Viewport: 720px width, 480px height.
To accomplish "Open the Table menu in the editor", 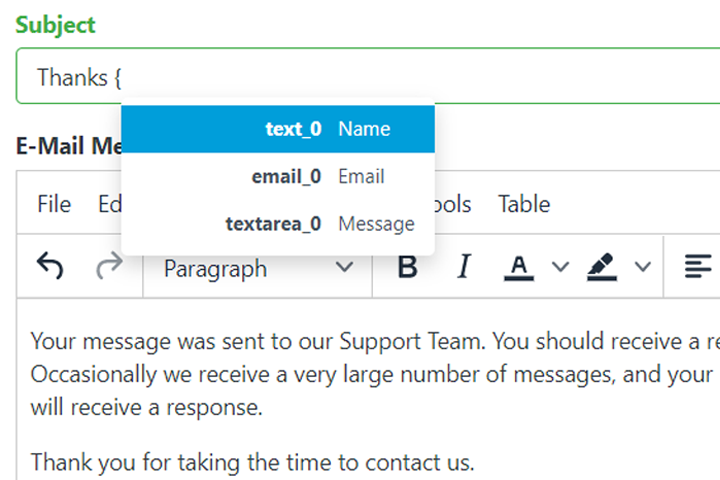I will point(524,204).
